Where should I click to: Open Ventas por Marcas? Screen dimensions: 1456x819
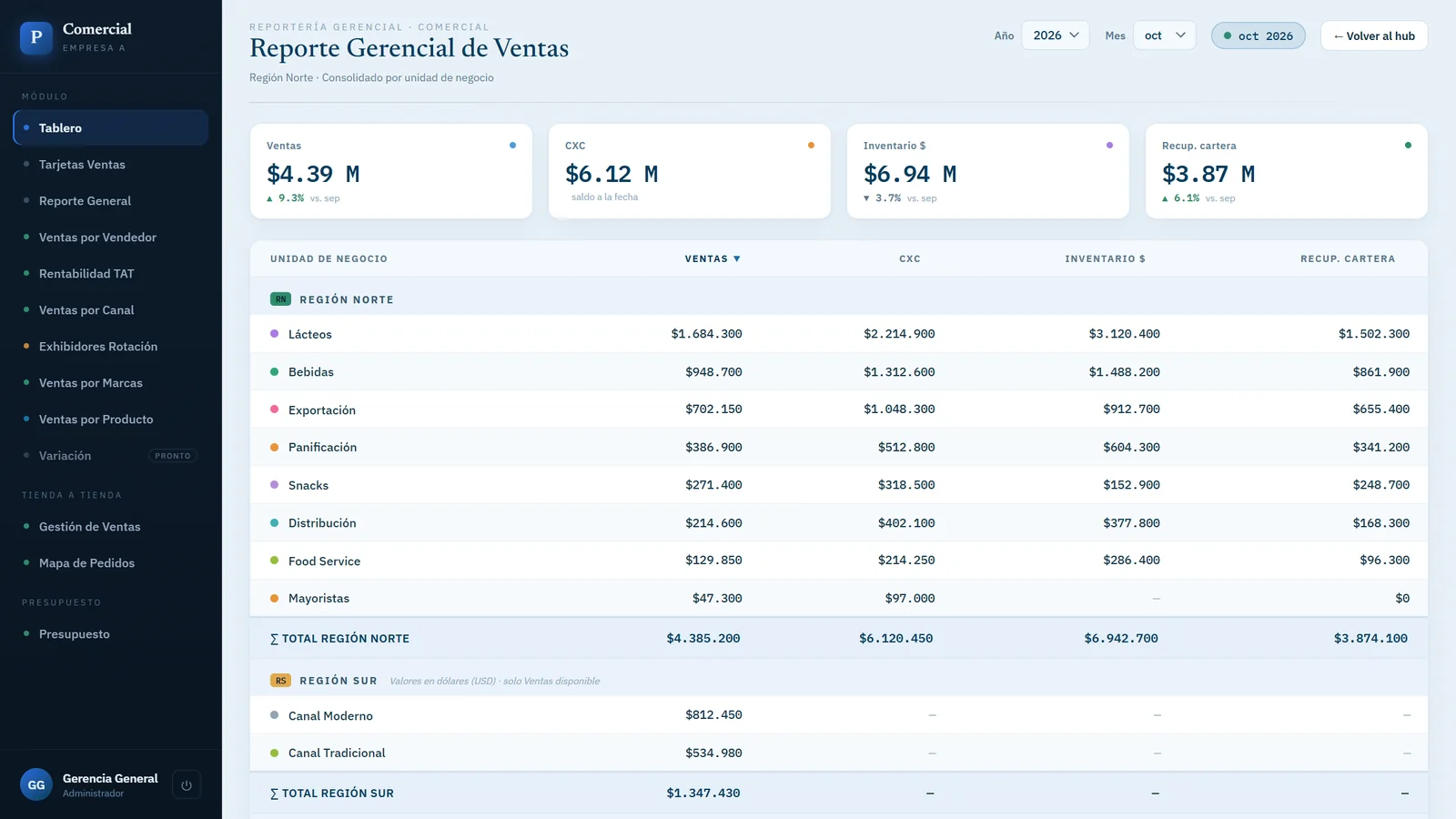110,383
